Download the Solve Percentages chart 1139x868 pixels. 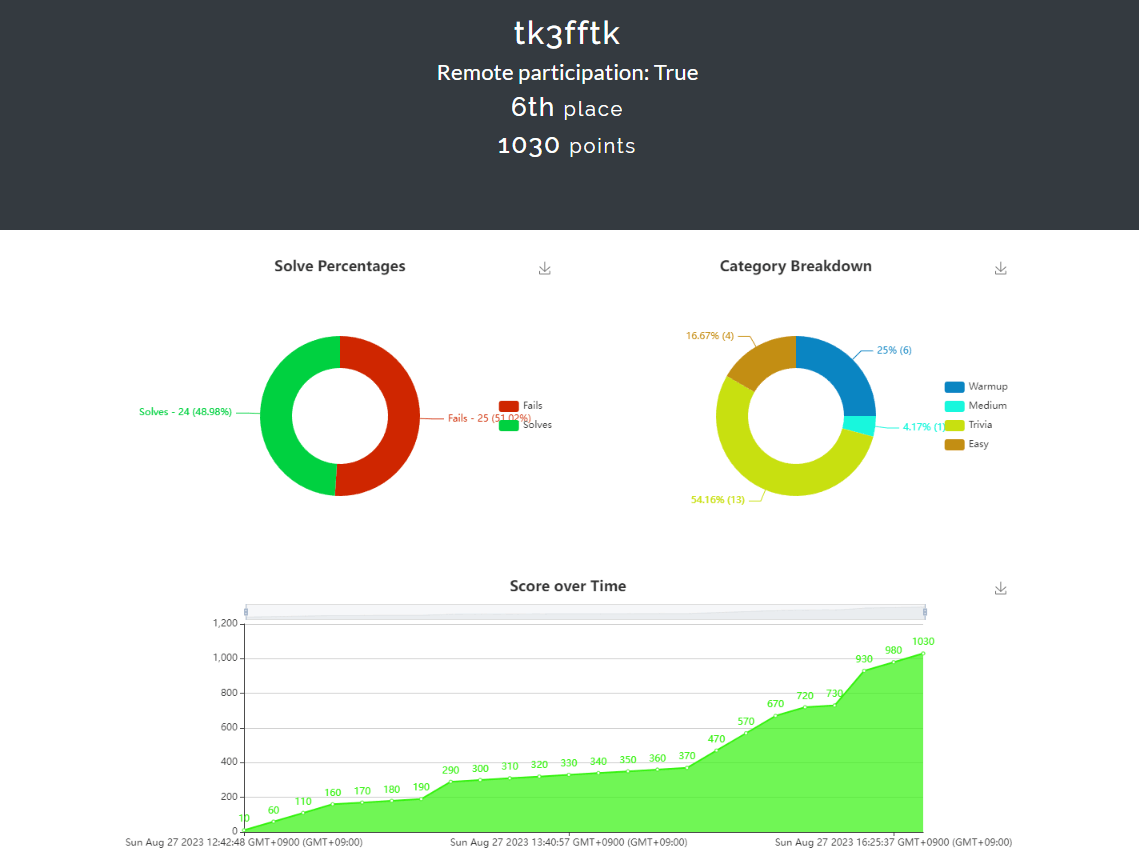click(545, 269)
